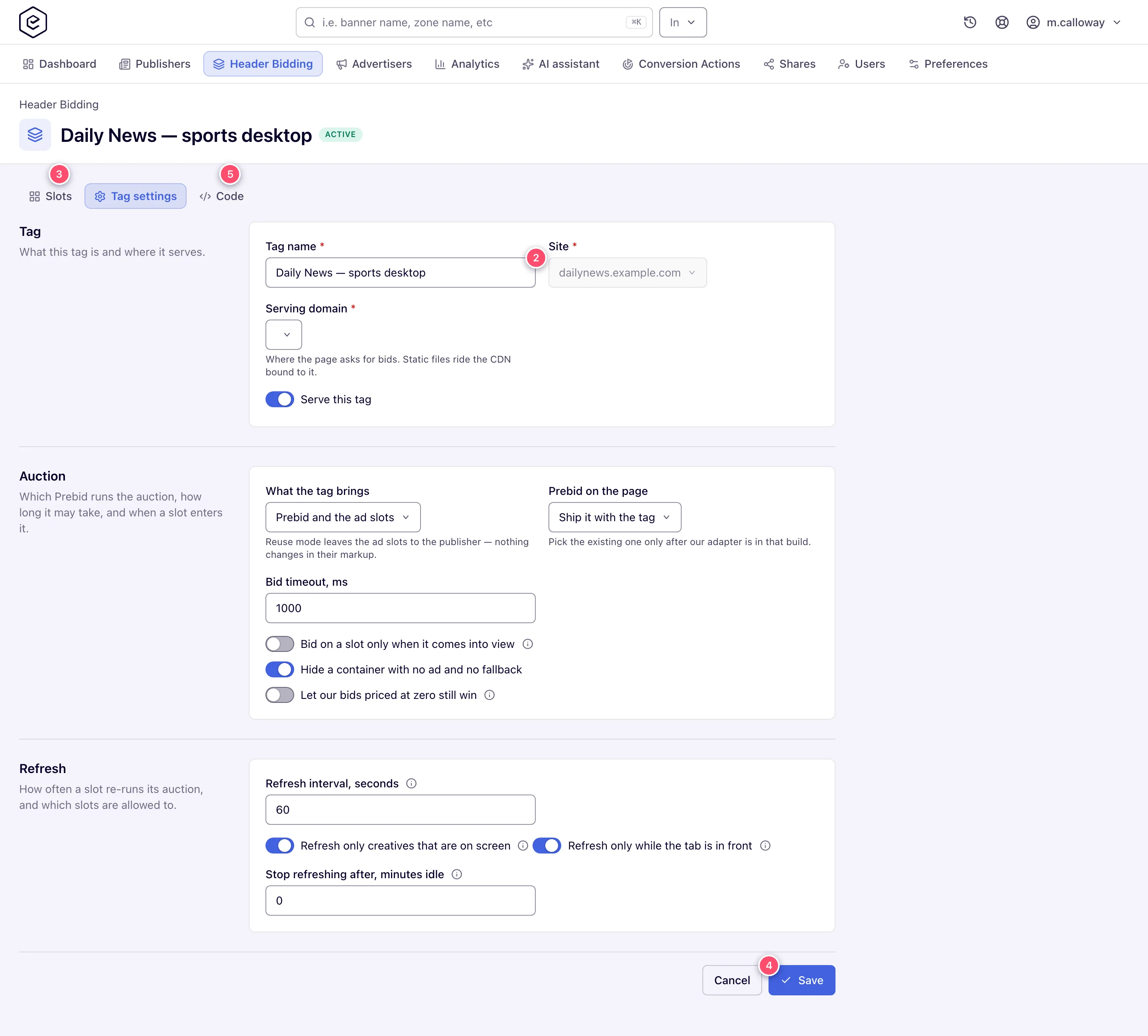Show info for bidding when slot comes into view

(x=527, y=644)
